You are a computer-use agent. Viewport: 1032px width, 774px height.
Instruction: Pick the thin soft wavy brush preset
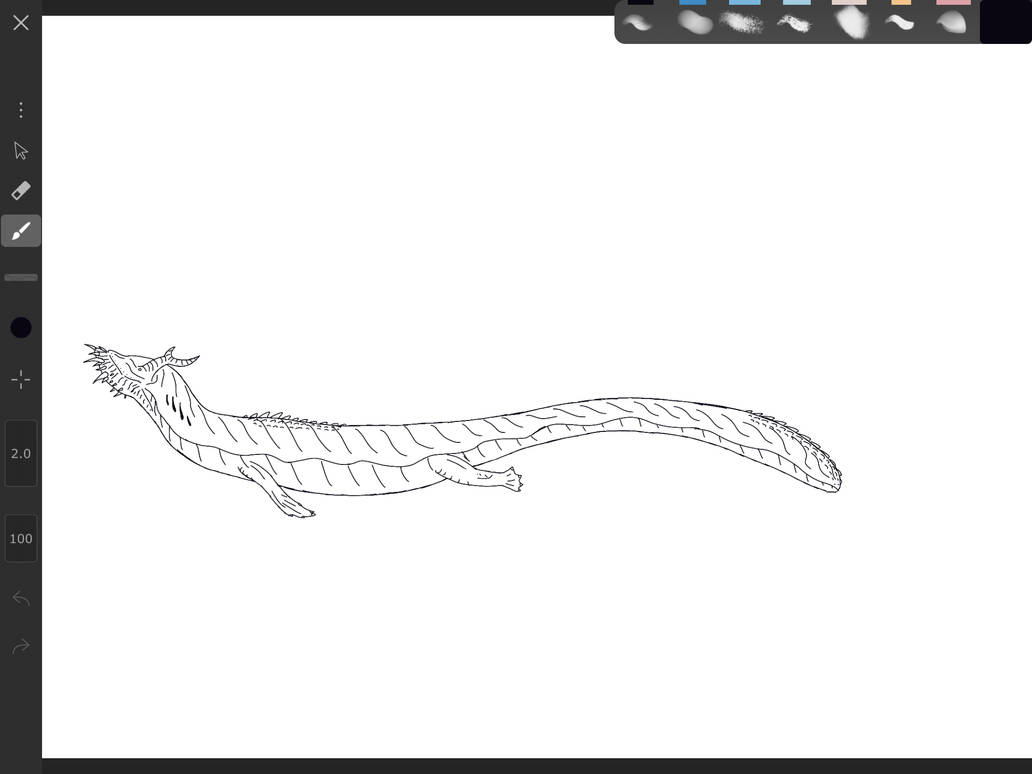pyautogui.click(x=638, y=23)
